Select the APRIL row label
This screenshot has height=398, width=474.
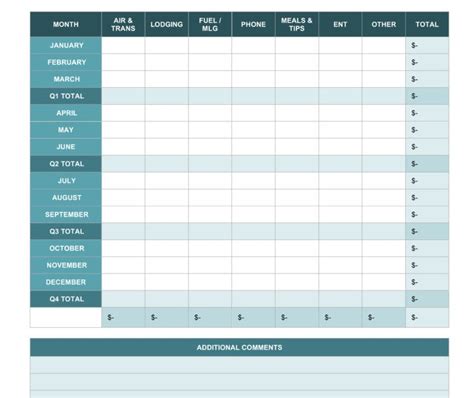[66, 113]
